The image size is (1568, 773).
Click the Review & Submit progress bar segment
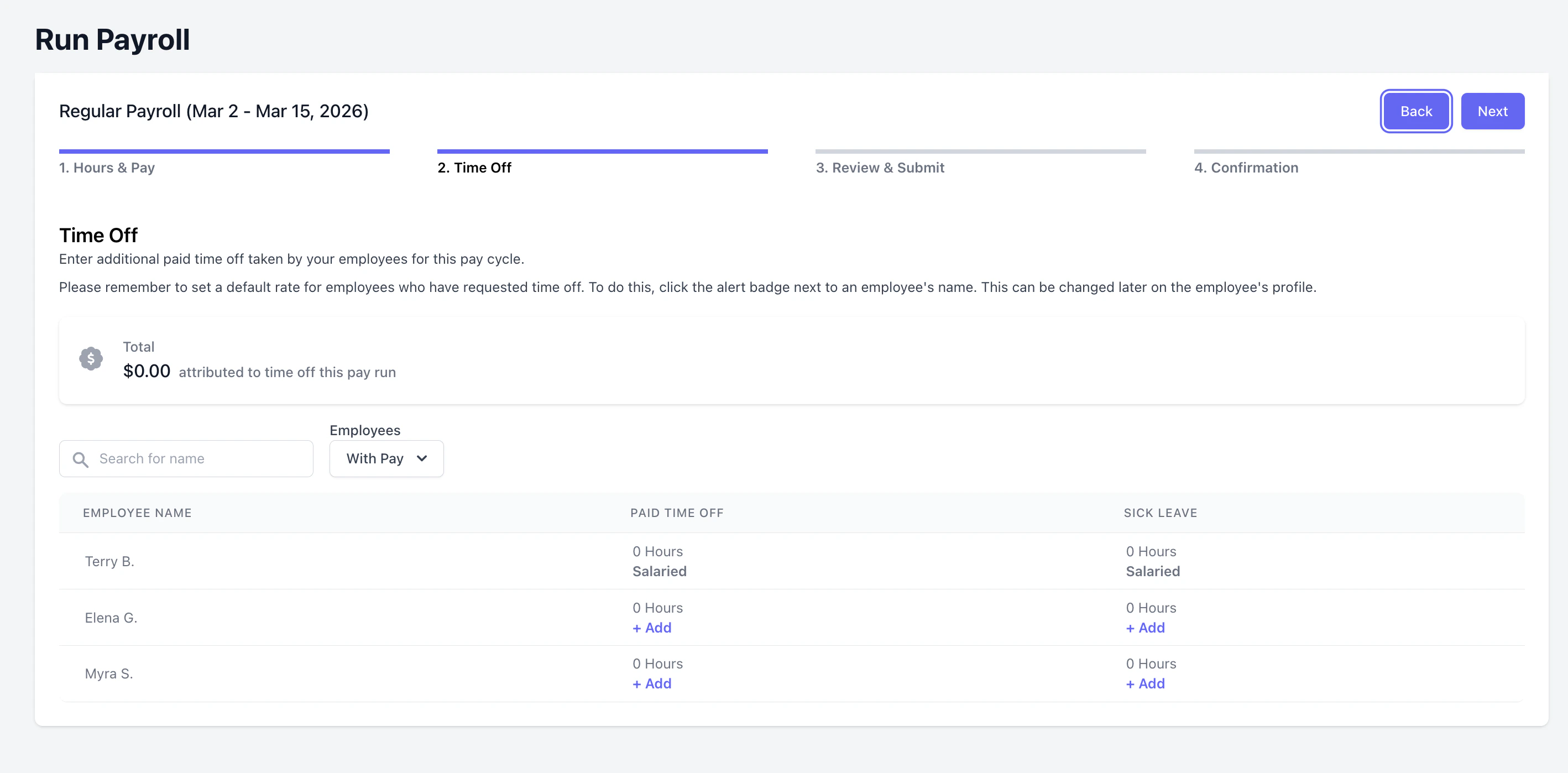980,151
